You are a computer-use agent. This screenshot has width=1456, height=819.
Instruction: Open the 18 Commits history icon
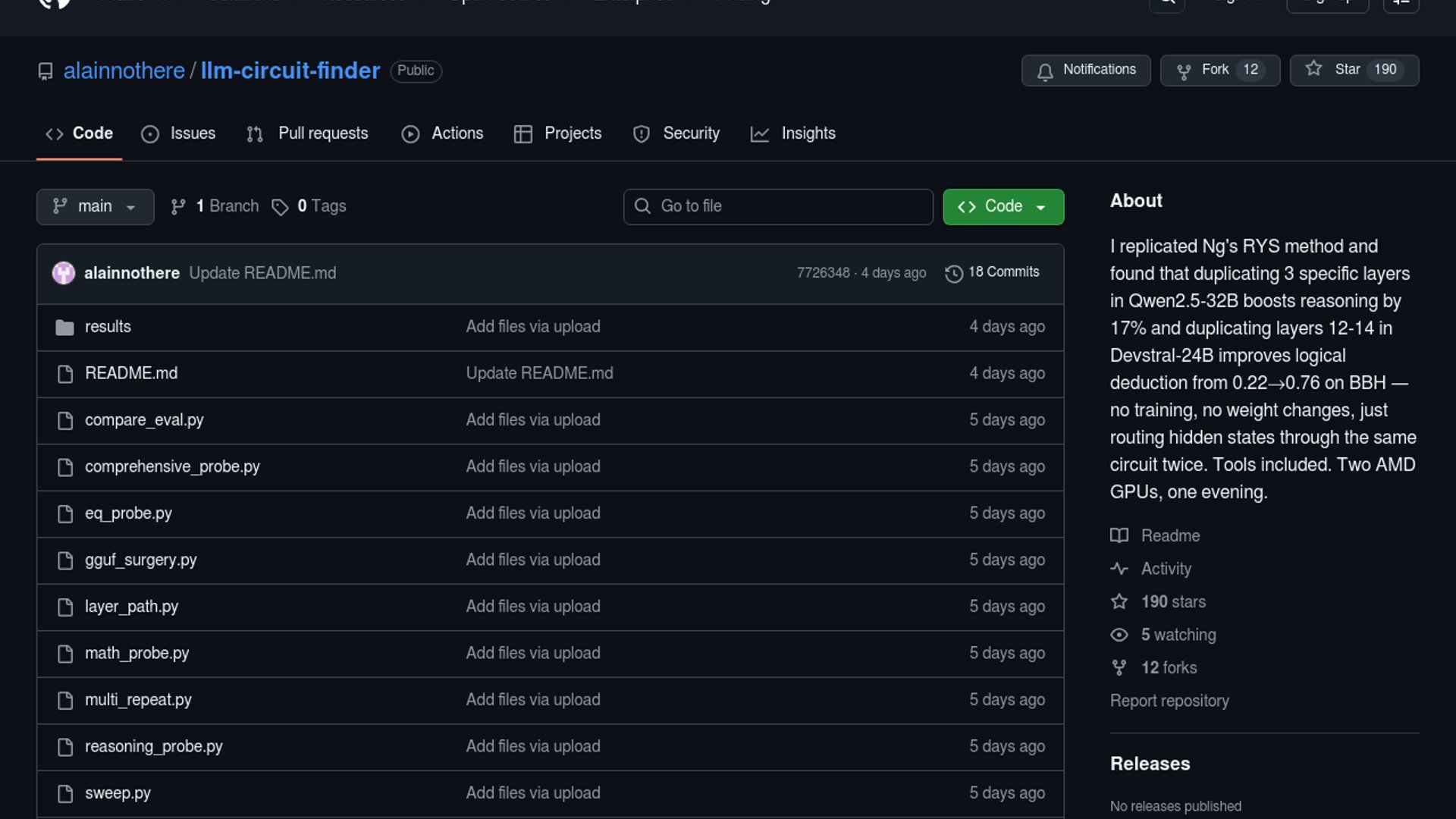(953, 273)
